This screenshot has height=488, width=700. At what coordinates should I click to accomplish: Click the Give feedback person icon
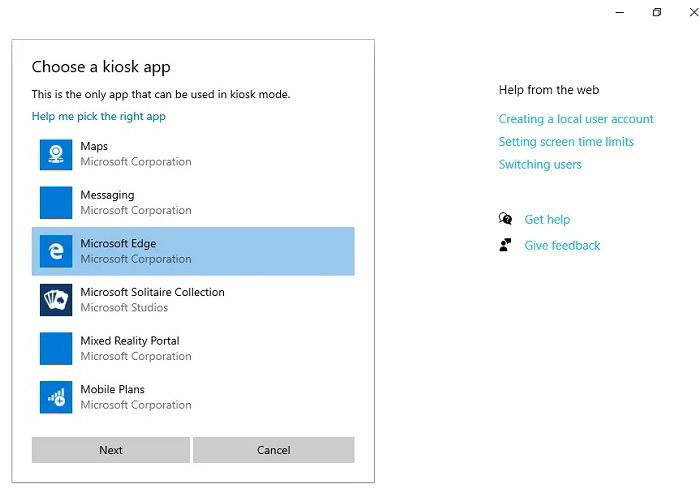[505, 245]
